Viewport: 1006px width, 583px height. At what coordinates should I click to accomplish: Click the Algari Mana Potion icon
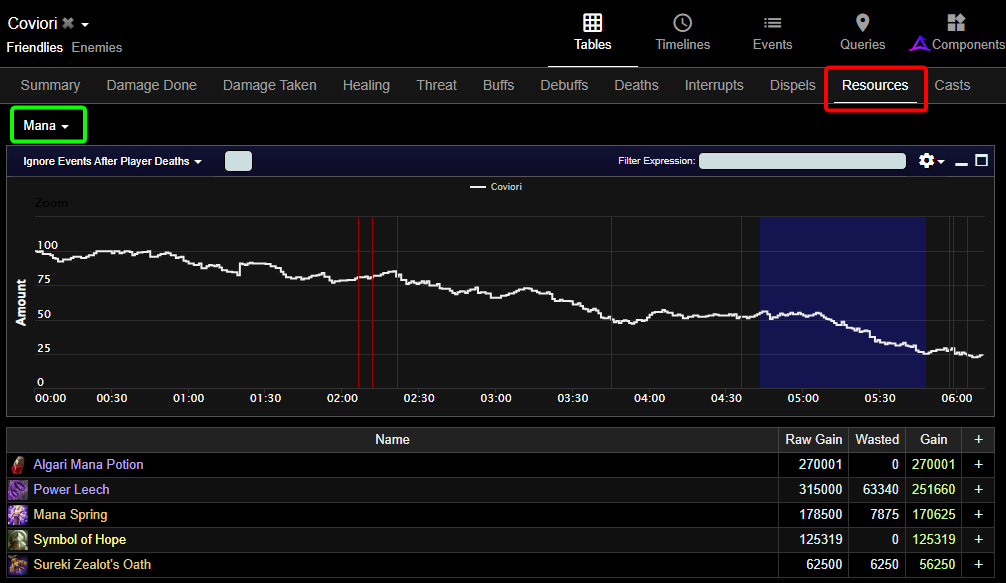(18, 464)
